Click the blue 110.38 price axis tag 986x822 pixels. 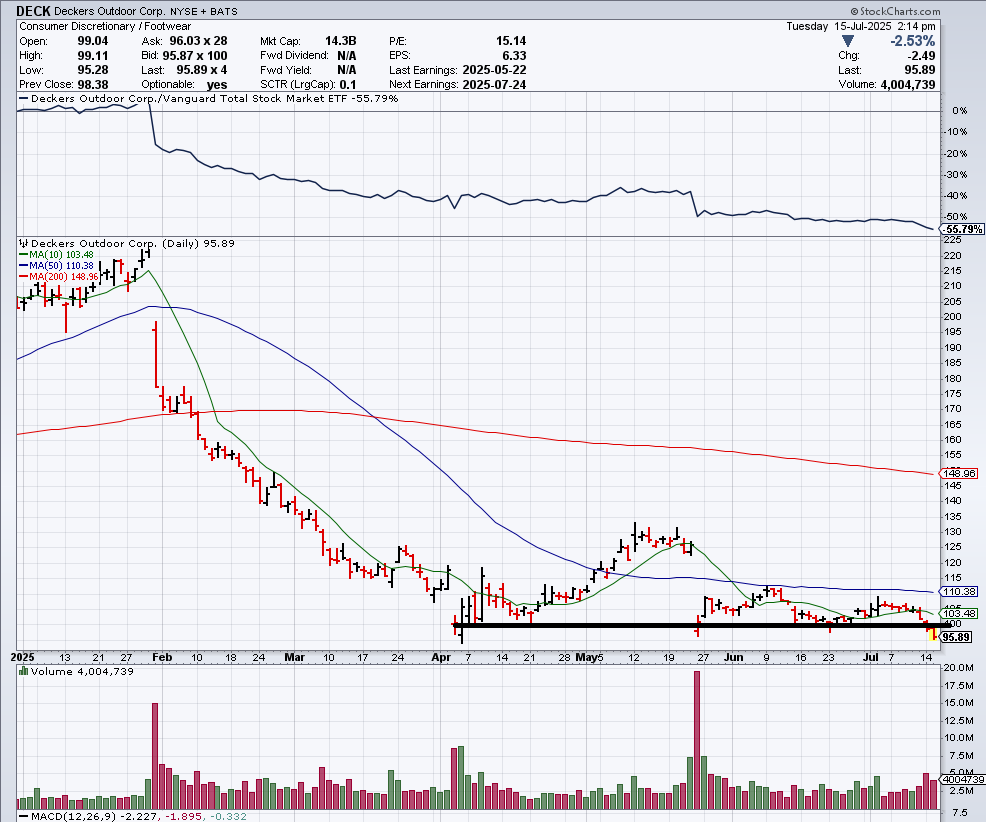pos(959,591)
